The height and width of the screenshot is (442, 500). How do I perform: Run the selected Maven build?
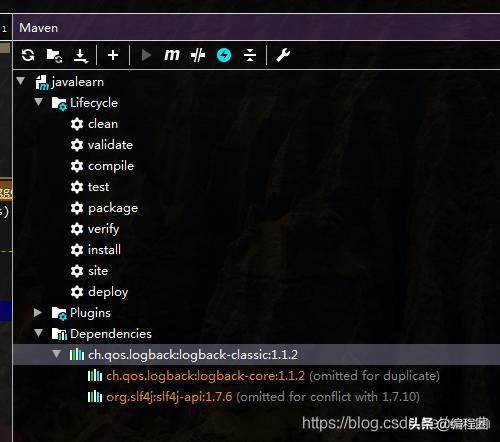tap(146, 55)
